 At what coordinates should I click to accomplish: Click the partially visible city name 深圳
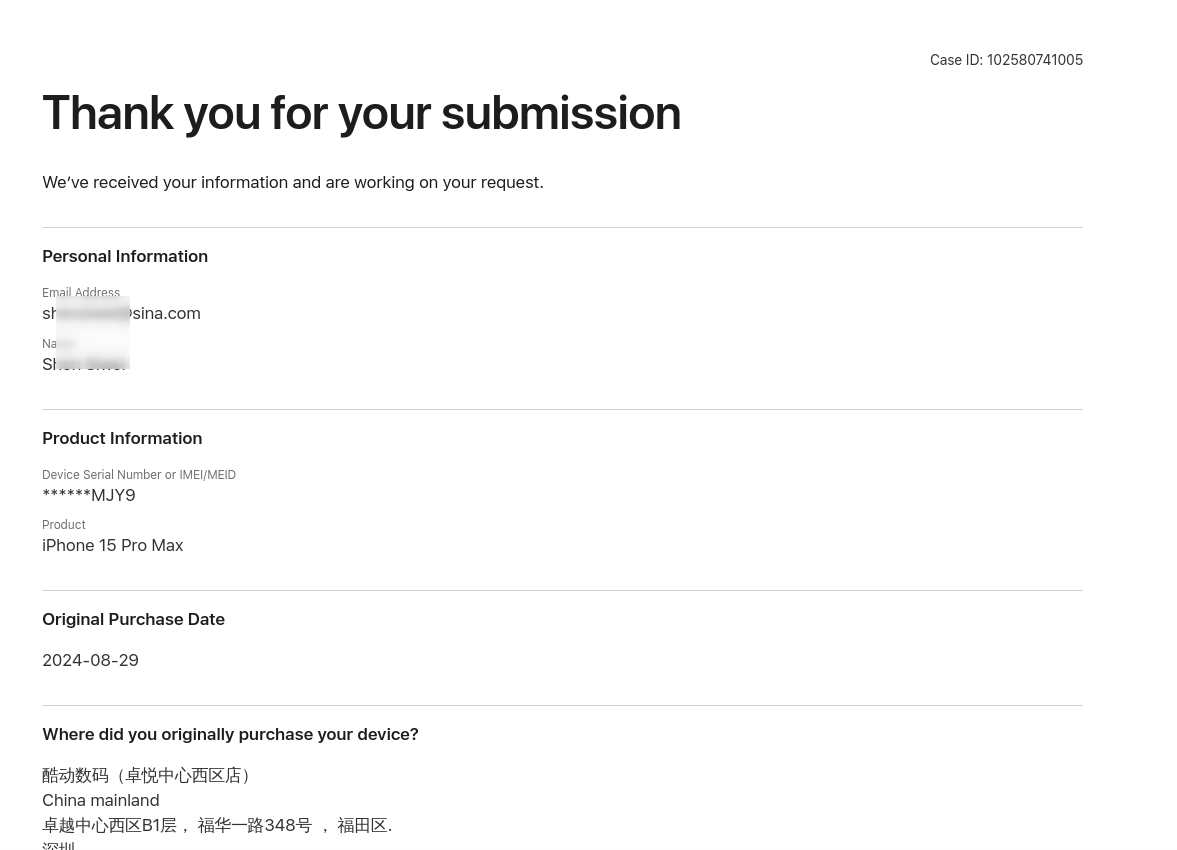tap(58, 846)
